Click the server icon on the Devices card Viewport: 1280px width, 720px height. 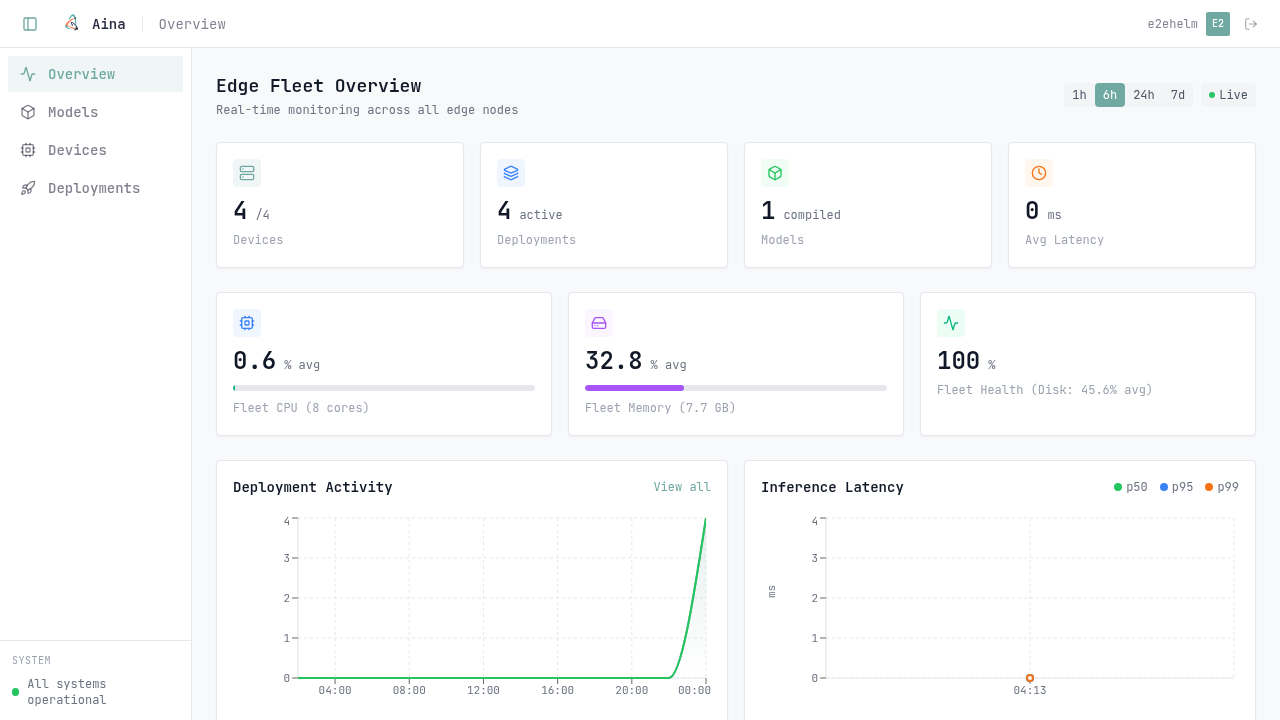tap(247, 173)
